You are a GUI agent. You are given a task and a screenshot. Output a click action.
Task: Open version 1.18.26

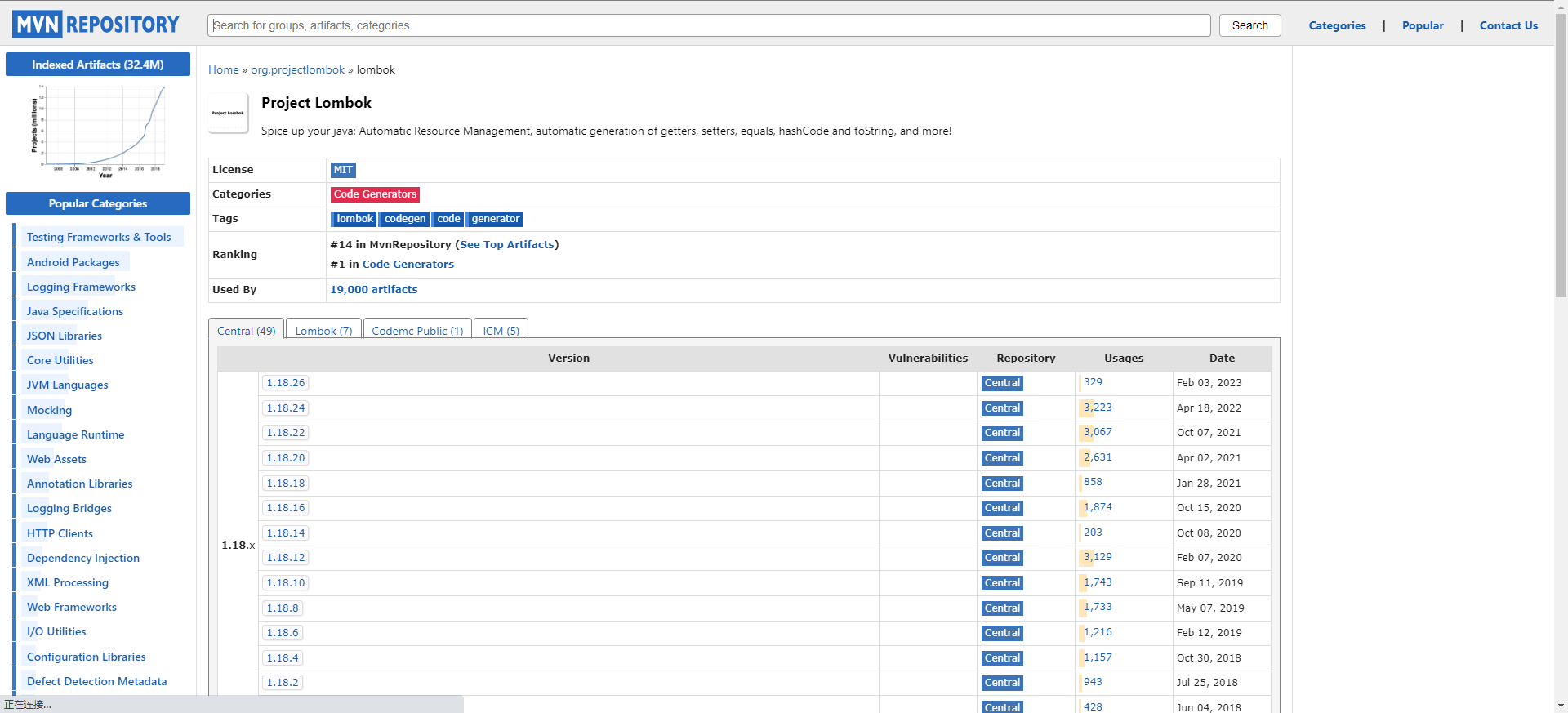point(286,383)
